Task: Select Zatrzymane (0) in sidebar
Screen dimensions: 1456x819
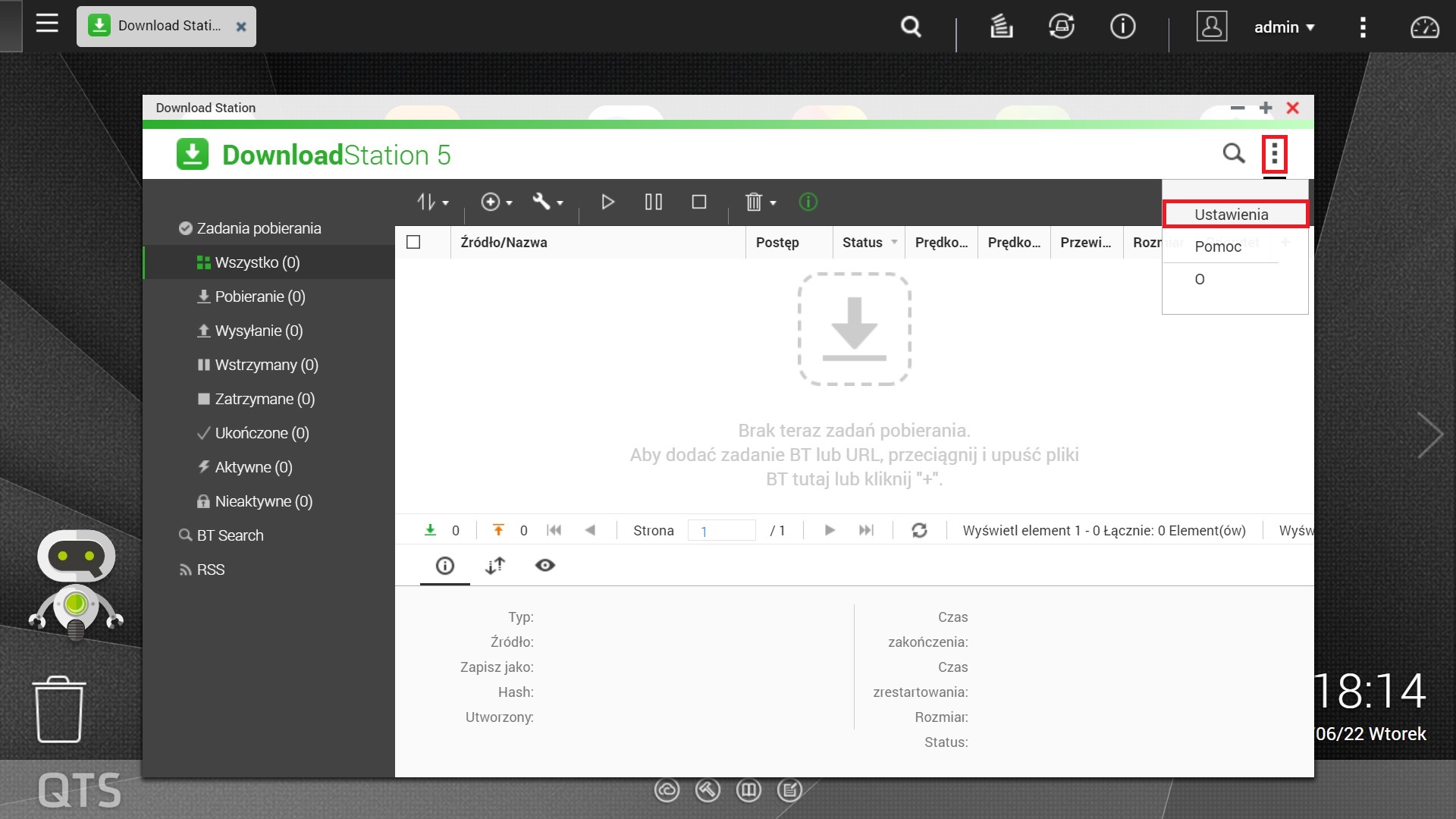Action: (268, 399)
